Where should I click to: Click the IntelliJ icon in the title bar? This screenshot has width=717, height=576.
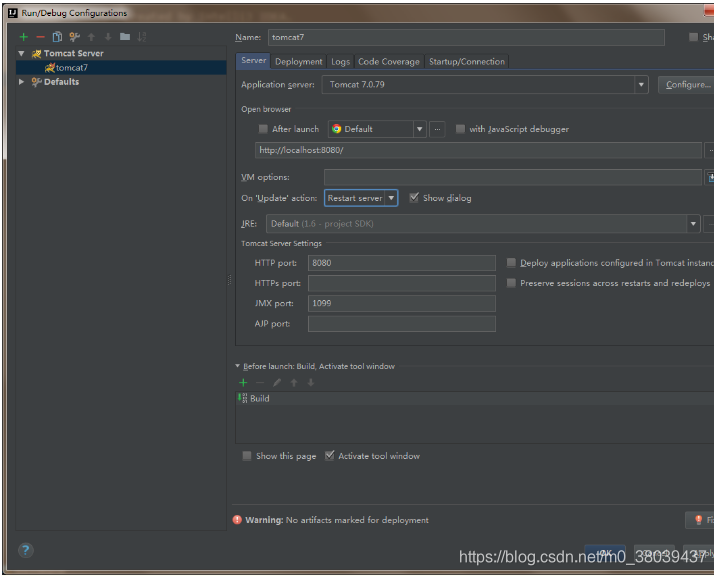[x=13, y=13]
